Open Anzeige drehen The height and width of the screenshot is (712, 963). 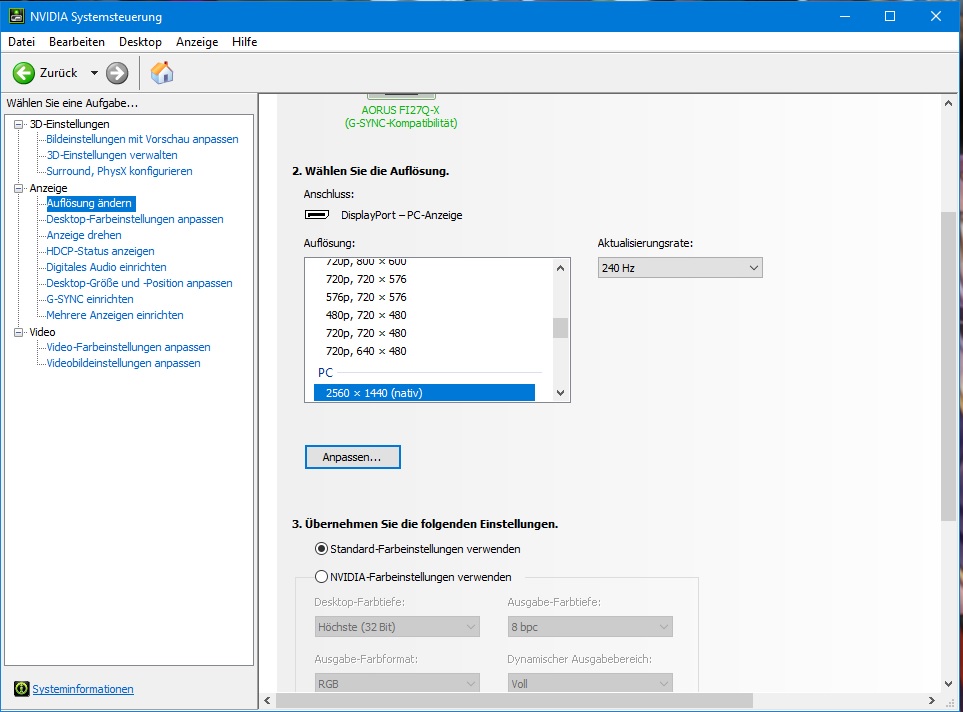click(84, 235)
